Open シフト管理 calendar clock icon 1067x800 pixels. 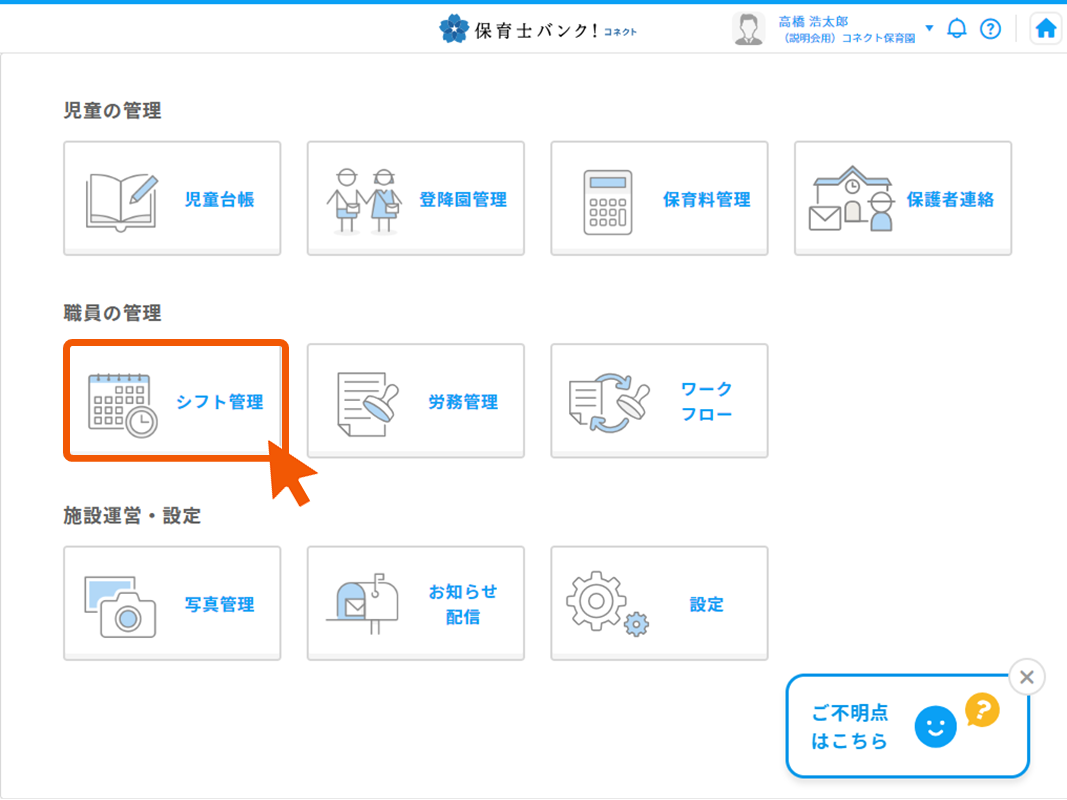point(122,403)
